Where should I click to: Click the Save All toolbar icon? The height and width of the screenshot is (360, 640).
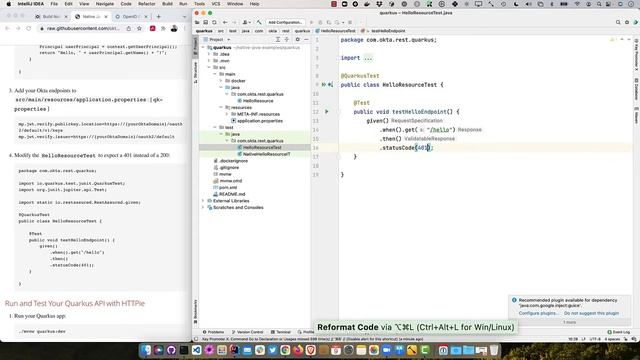pyautogui.click(x=206, y=22)
